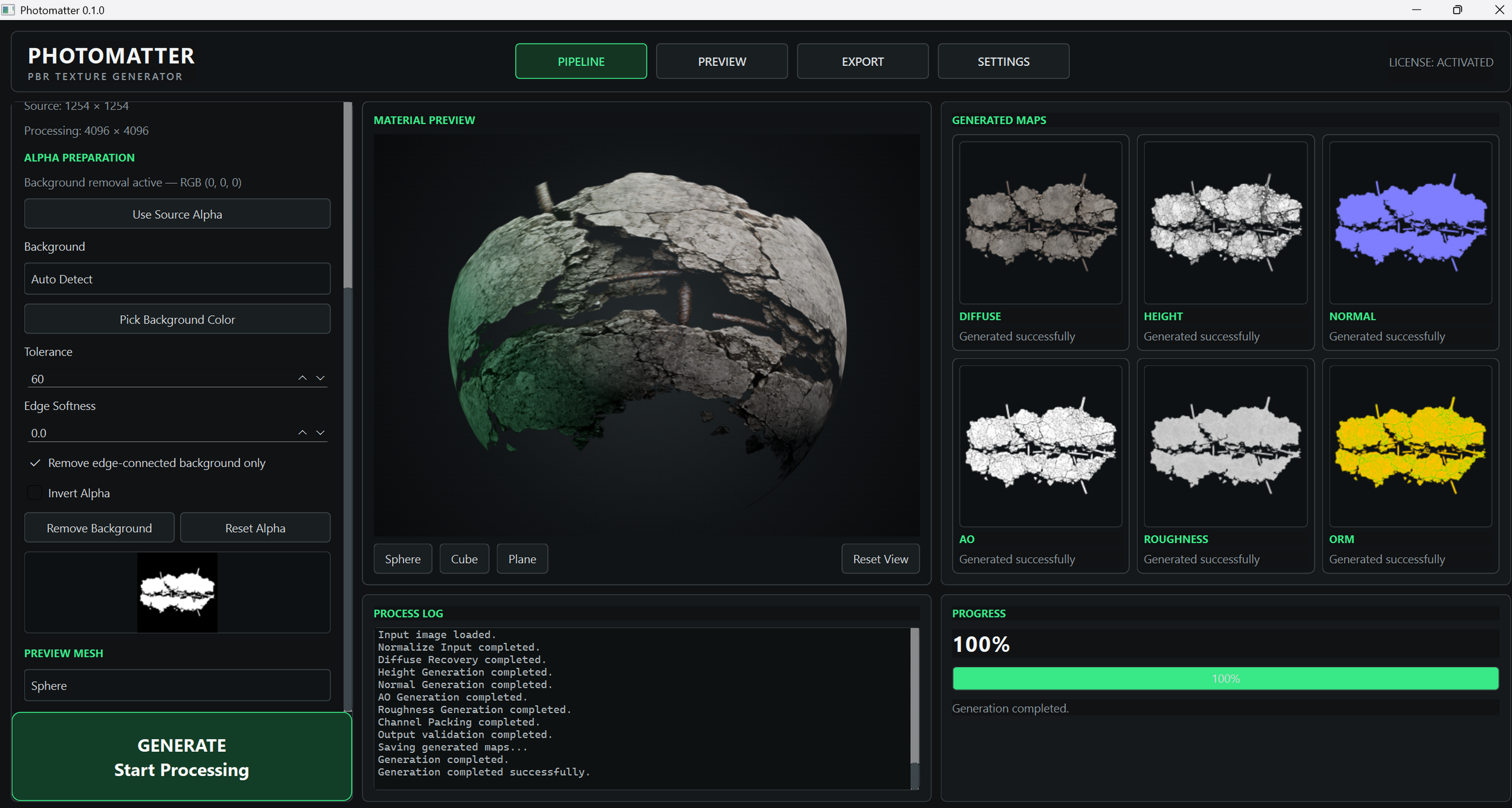
Task: Select the Plane preview shape button
Action: coord(522,559)
